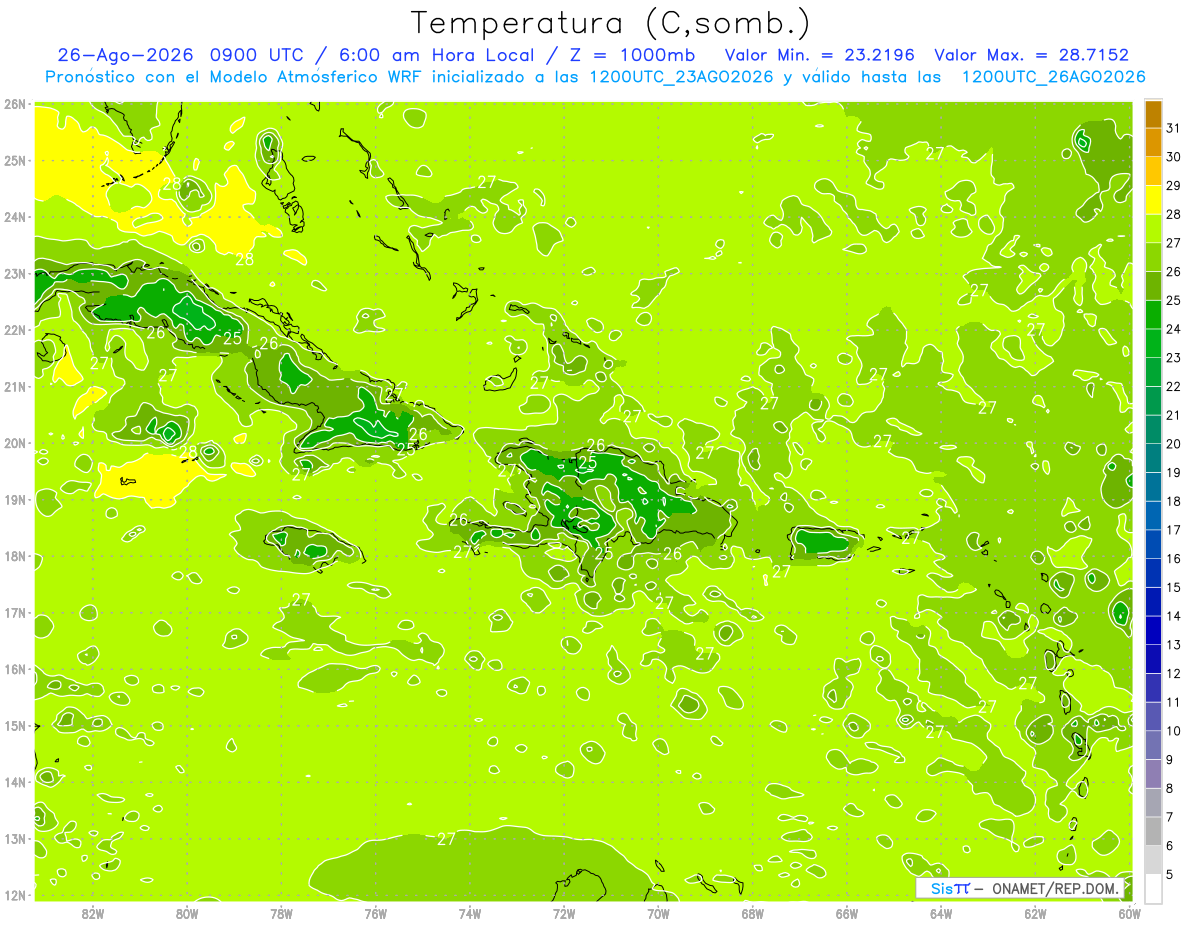The image size is (1200, 927).
Task: Click the title 'Temperatura (C,somb.)'
Action: tap(611, 24)
